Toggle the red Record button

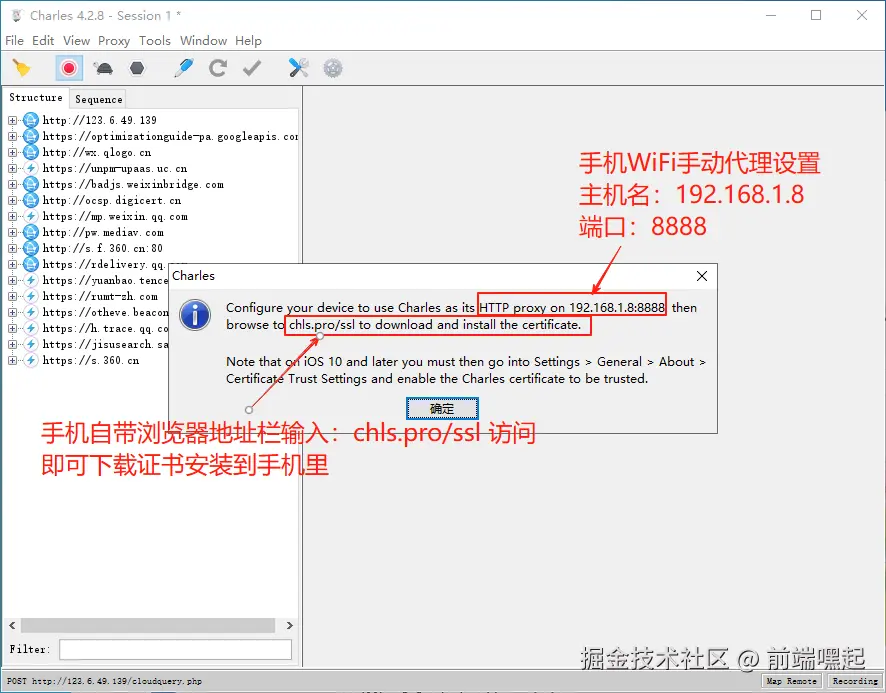point(69,68)
